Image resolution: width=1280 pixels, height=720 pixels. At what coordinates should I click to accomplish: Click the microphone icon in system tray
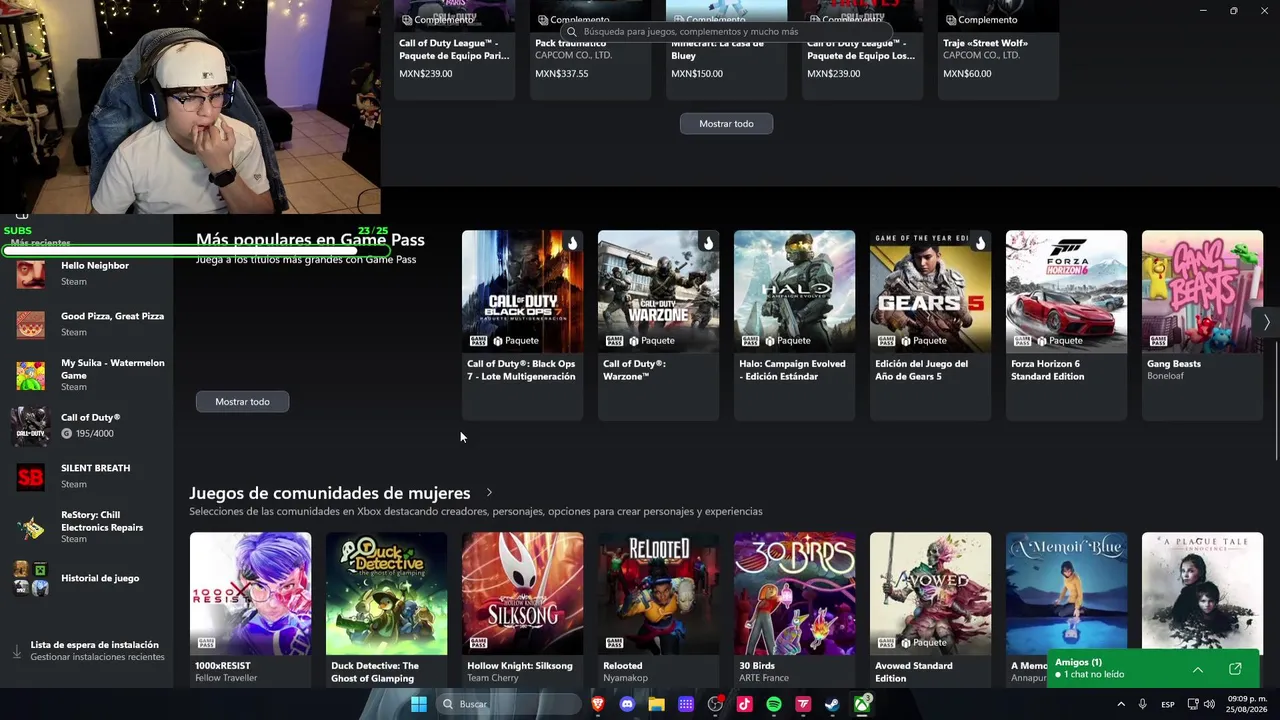[1142, 704]
